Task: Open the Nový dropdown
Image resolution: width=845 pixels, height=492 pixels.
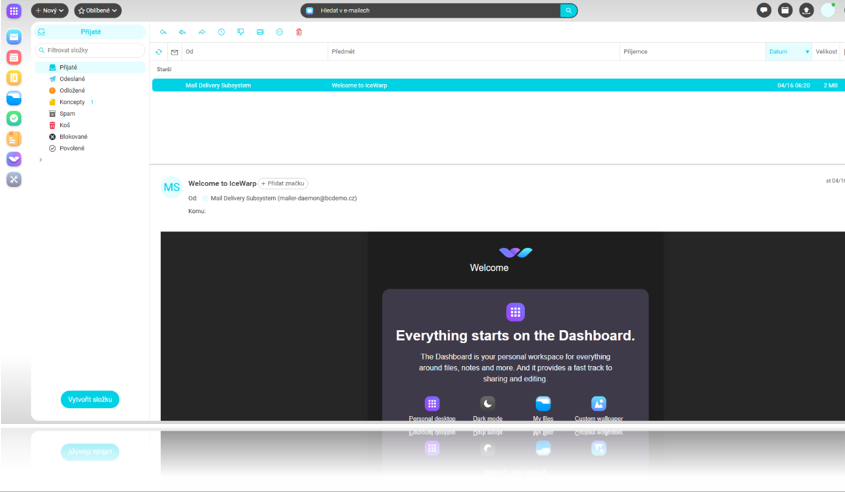Action: click(50, 10)
